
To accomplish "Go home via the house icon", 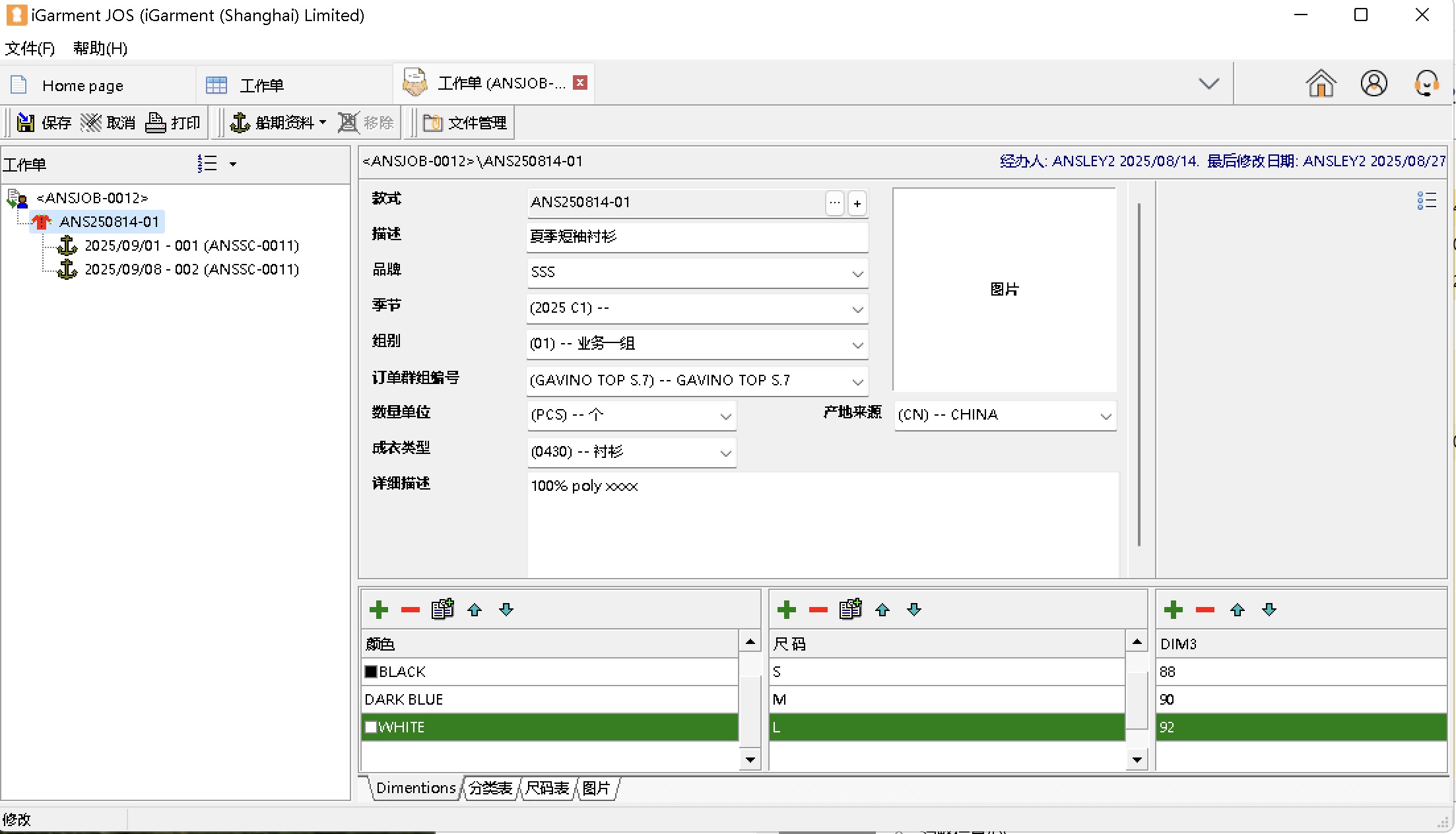I will pyautogui.click(x=1321, y=84).
